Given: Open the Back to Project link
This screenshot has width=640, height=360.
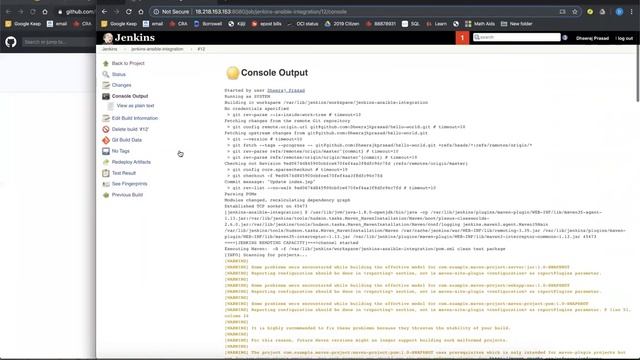Looking at the screenshot, I should point(128,63).
